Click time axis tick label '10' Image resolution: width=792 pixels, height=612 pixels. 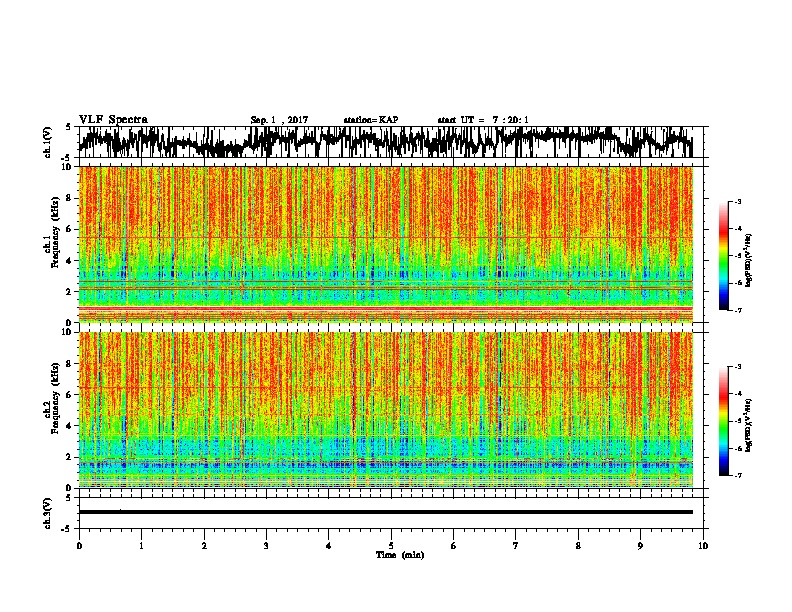click(x=703, y=545)
